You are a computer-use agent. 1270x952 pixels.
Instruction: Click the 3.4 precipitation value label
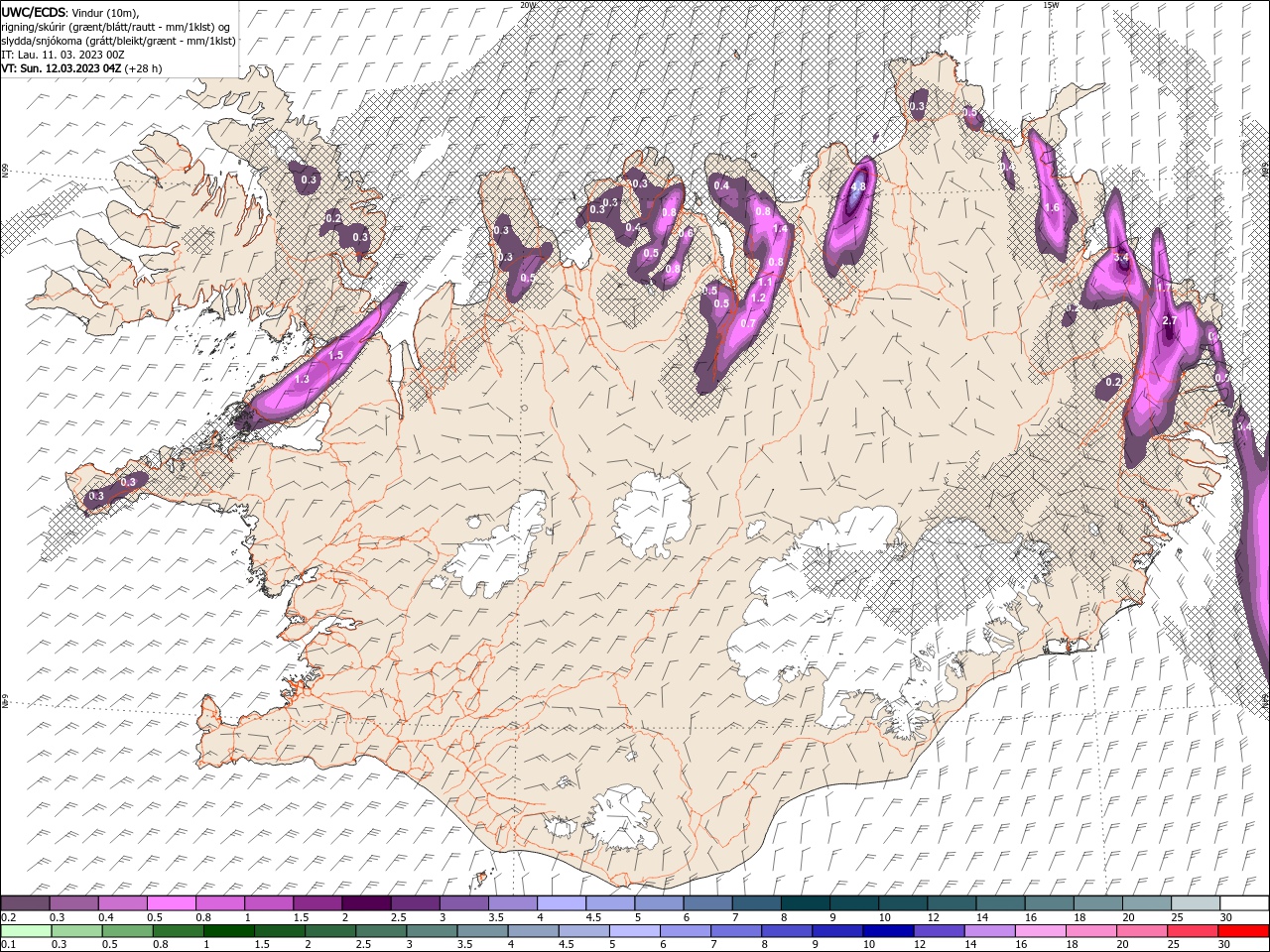click(x=1122, y=257)
